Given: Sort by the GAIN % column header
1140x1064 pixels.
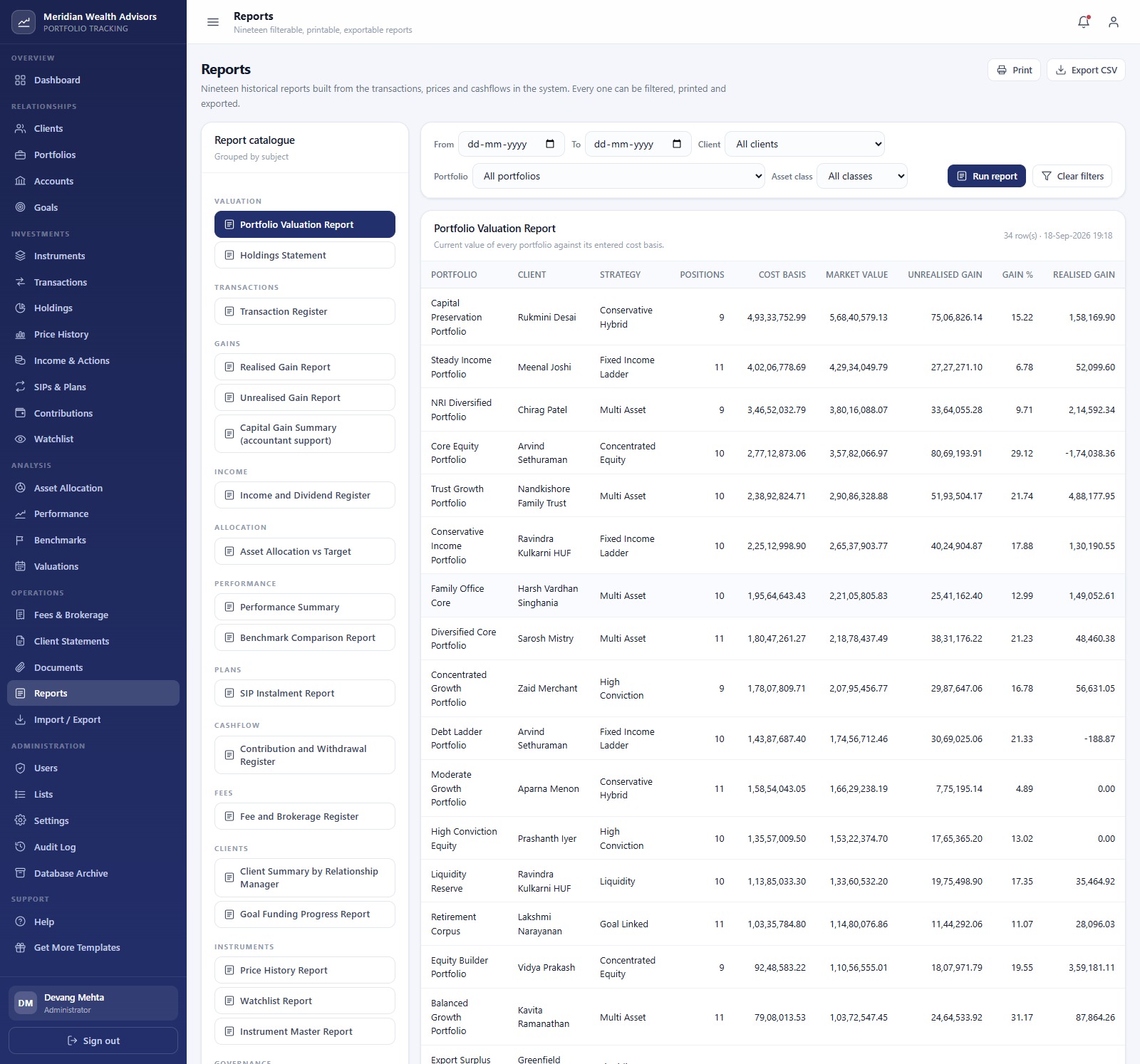Looking at the screenshot, I should coord(1017,275).
